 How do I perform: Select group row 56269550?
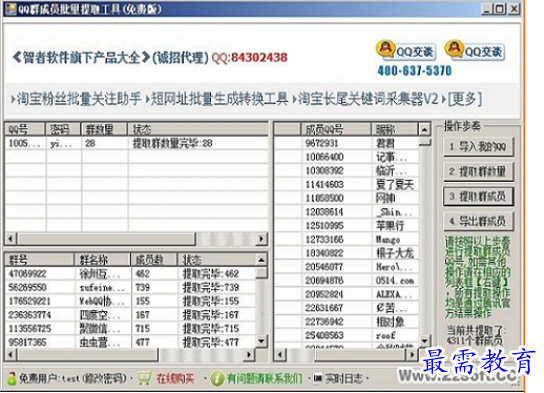click(x=130, y=287)
